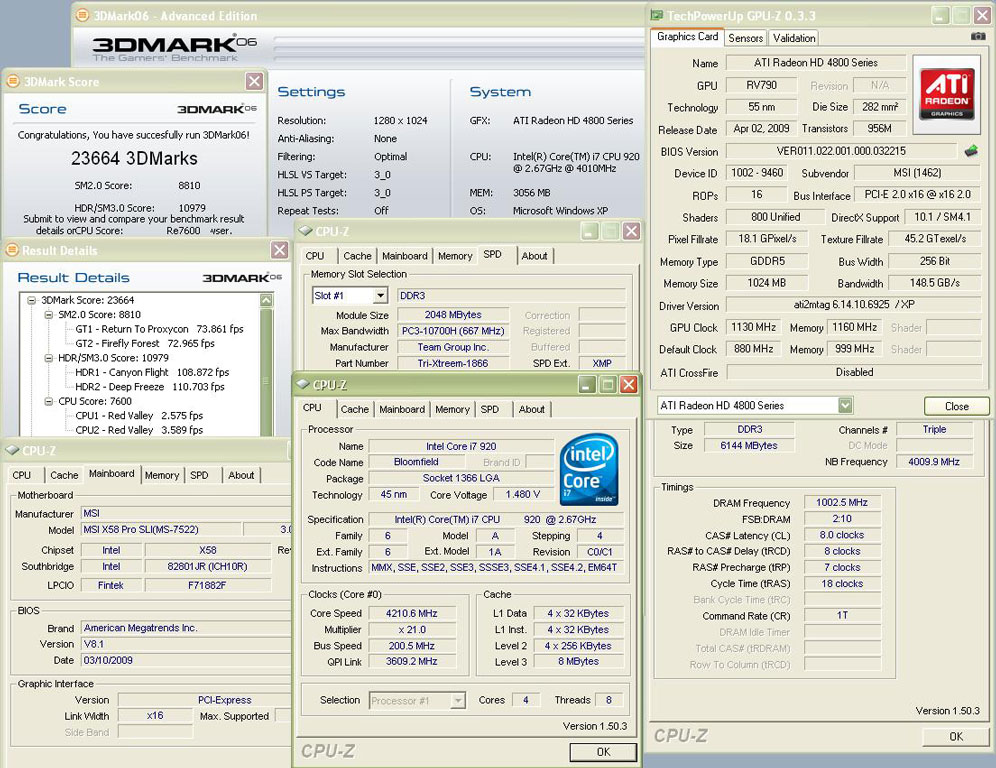Collapse the SM2.0 Score tree node
Screen dimensions: 996x768
tap(49, 314)
